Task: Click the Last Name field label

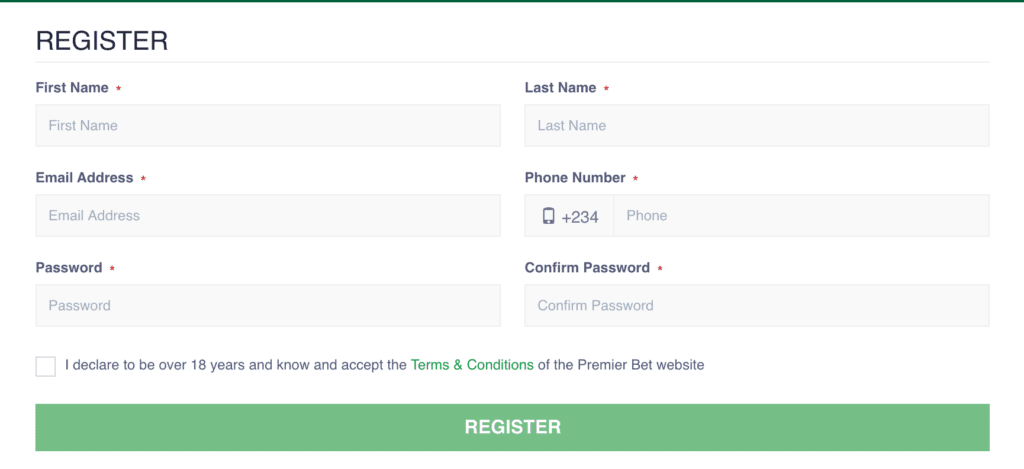Action: coord(560,88)
